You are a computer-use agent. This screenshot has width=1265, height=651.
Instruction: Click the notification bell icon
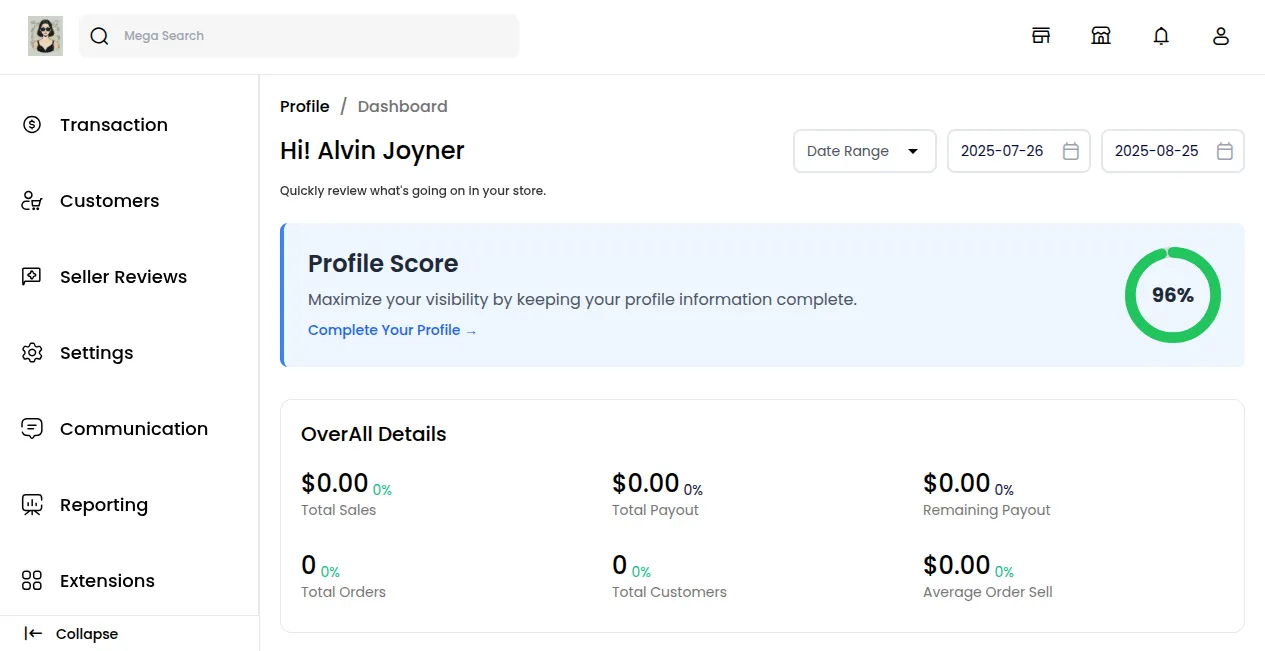1161,36
